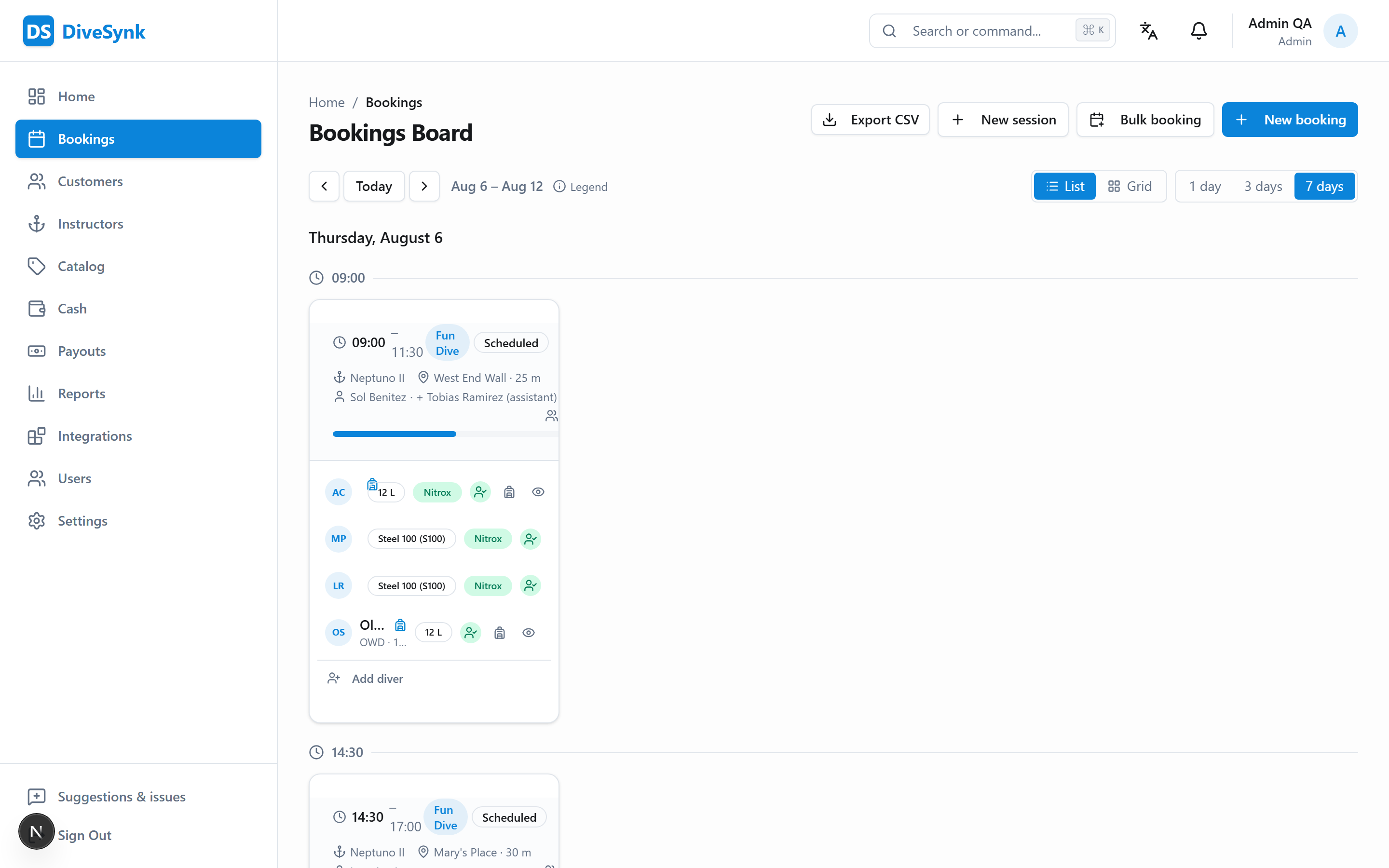This screenshot has width=1389, height=868.
Task: Click the Steel 100 (S100) tag for MP
Action: (411, 539)
